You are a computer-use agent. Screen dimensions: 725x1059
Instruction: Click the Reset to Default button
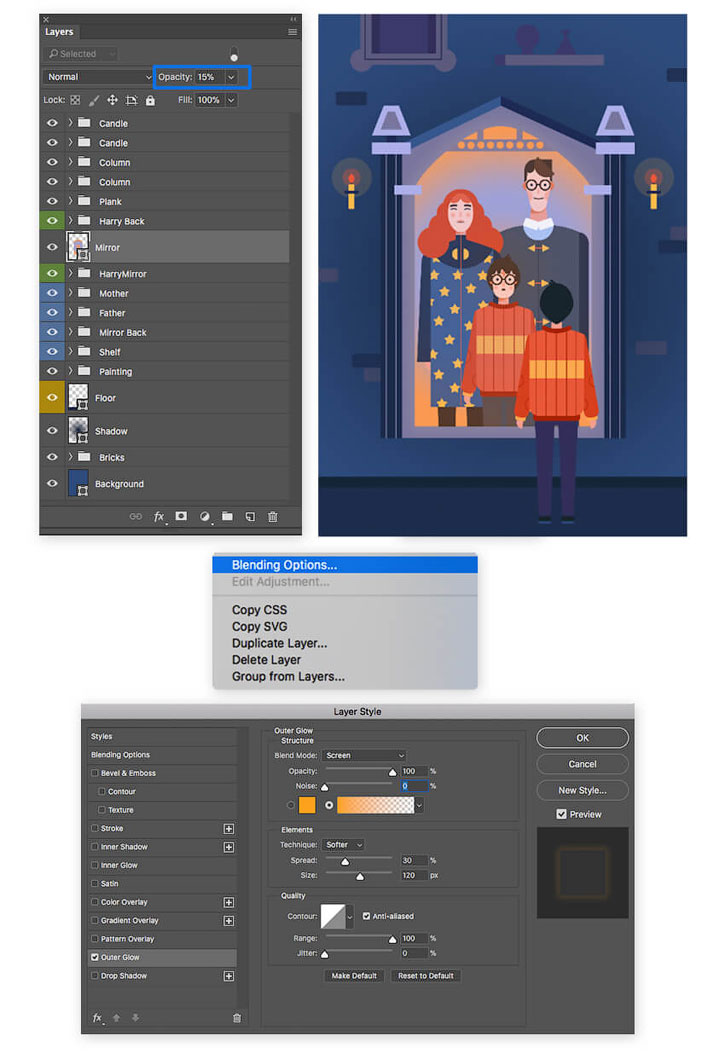tap(426, 976)
